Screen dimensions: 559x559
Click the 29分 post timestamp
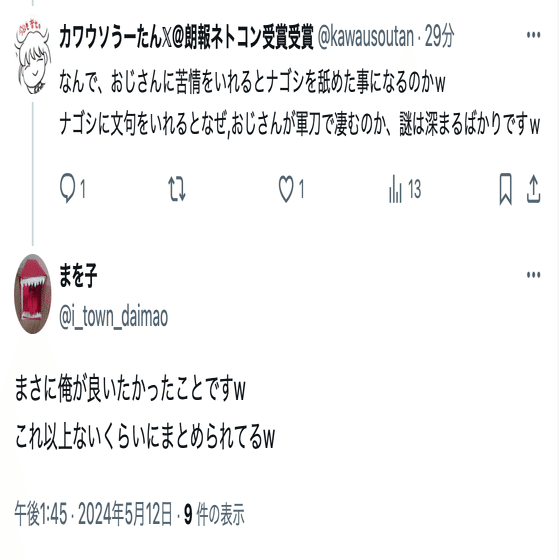coord(440,36)
